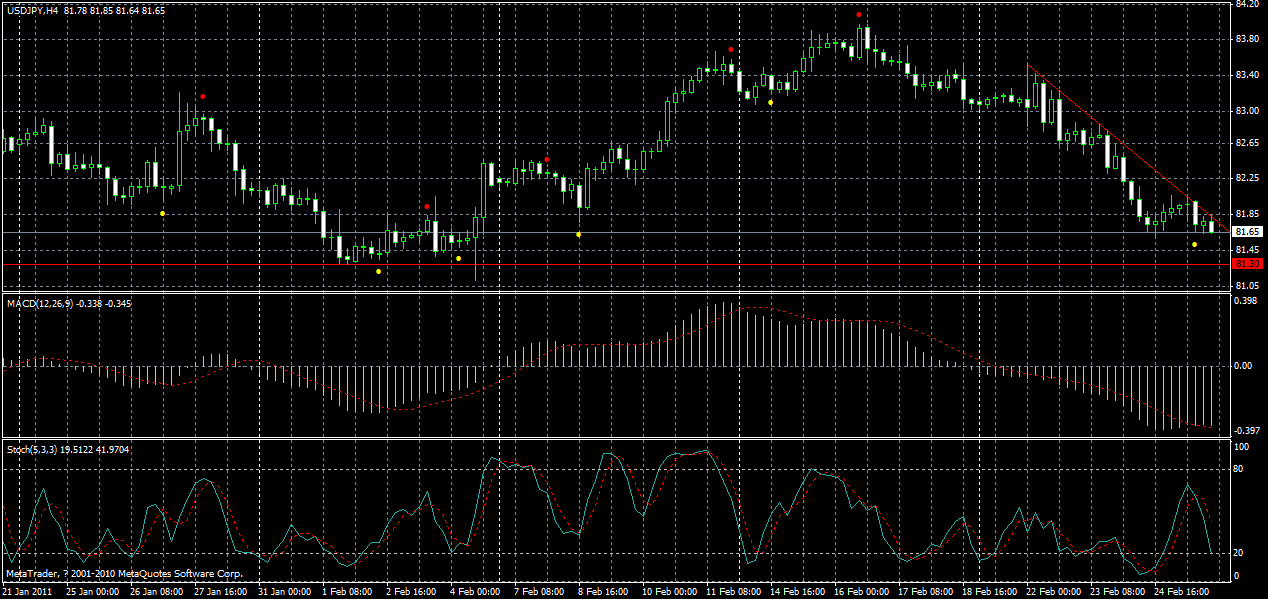
Task: Click the yellow dot below the most recent candles
Action: [x=1194, y=243]
